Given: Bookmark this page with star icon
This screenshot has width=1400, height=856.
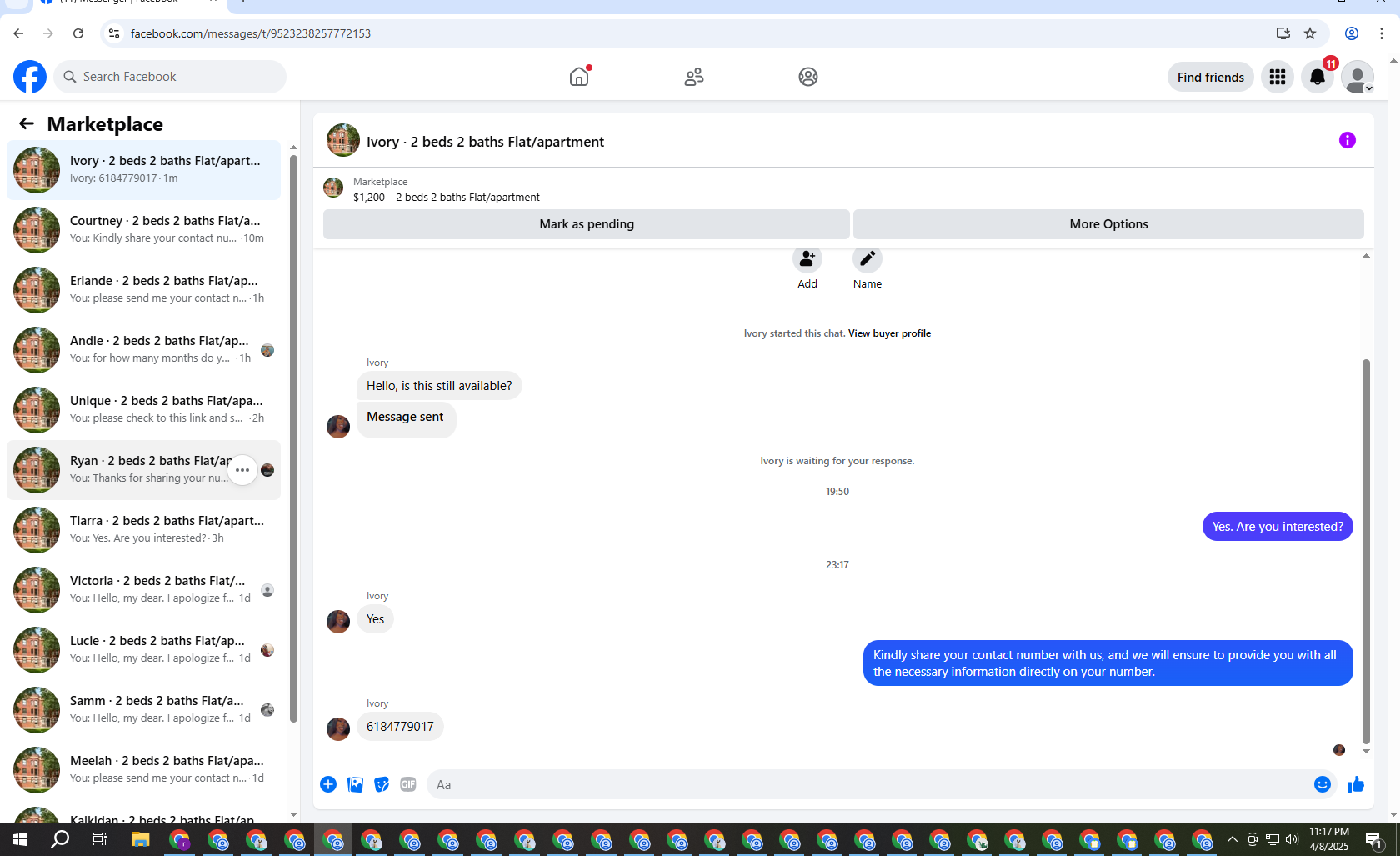Looking at the screenshot, I should coord(1310,33).
